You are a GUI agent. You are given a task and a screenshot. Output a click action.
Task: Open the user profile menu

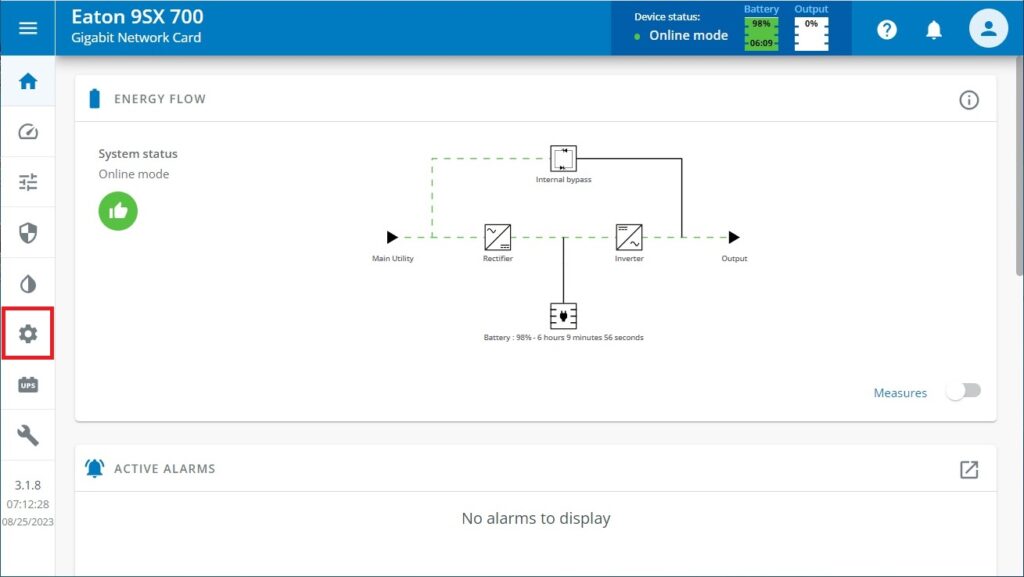(988, 28)
